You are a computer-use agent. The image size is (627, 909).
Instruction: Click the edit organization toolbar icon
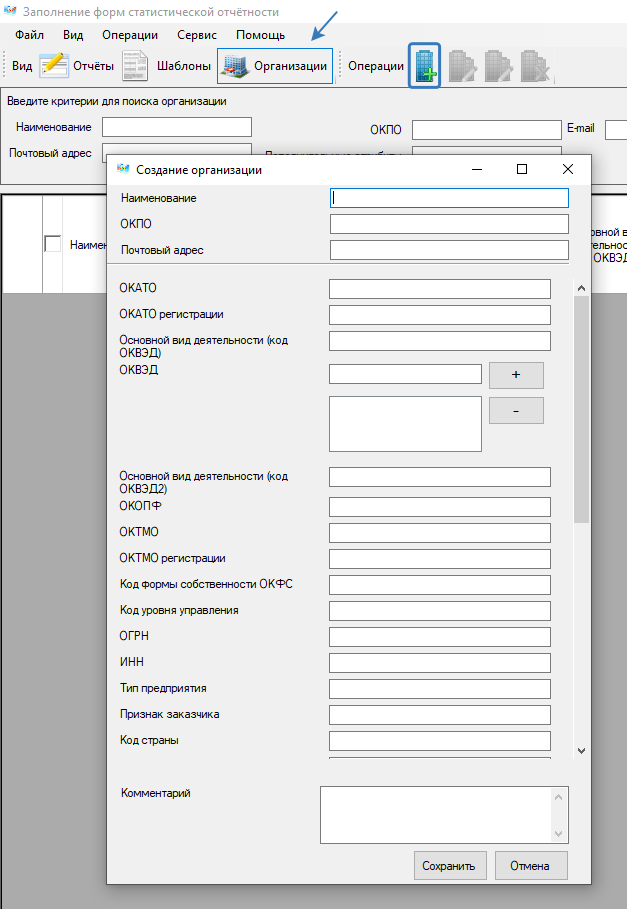(462, 66)
